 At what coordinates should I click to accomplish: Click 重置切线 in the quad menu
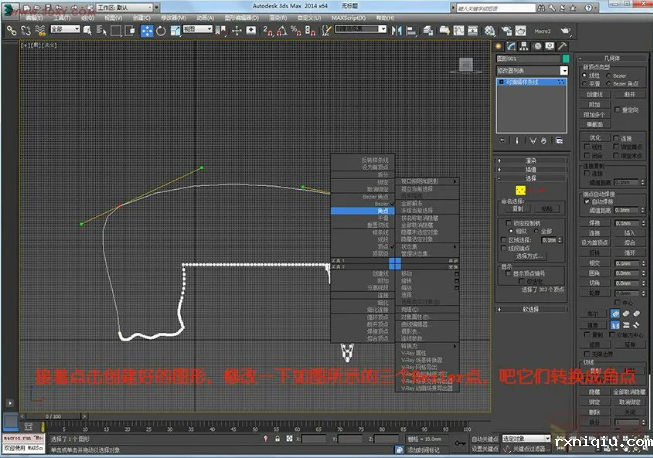point(363,225)
